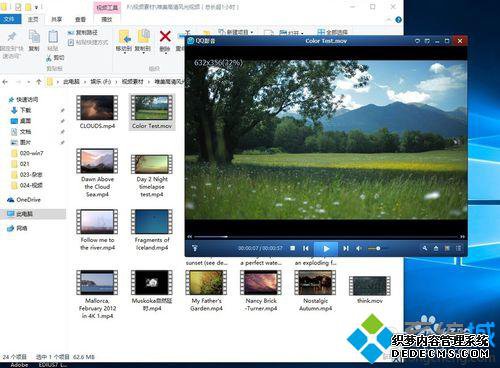Switch to the 主页 ribbon tab
500x368 pixels.
33,19
